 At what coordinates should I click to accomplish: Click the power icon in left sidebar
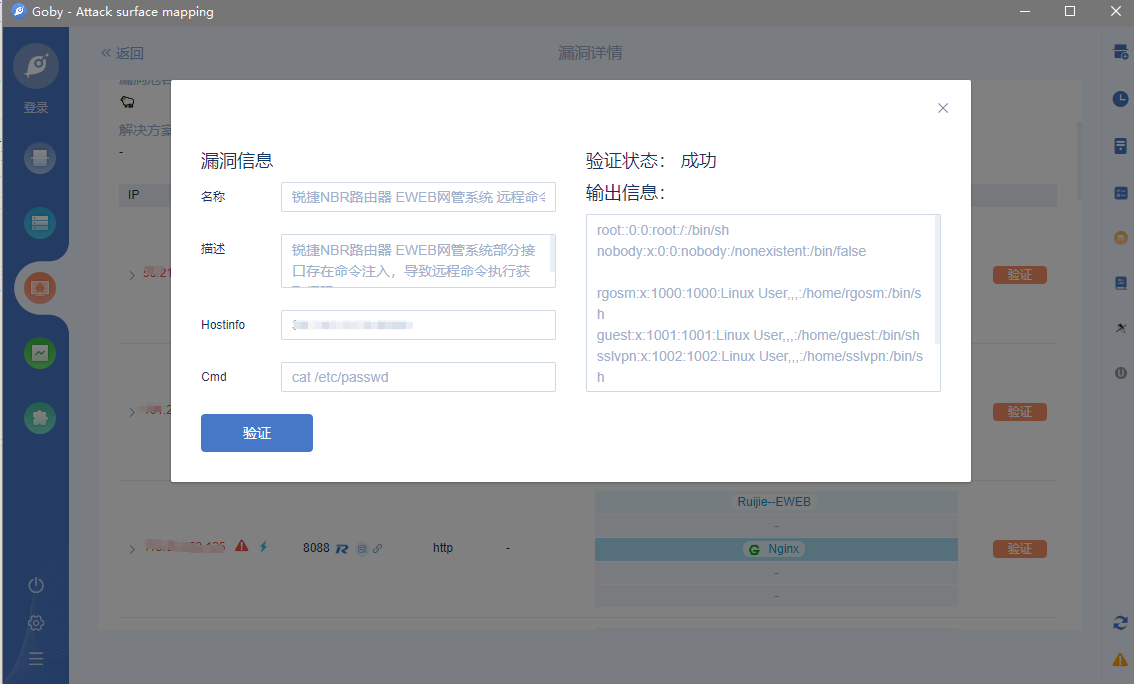(x=36, y=586)
